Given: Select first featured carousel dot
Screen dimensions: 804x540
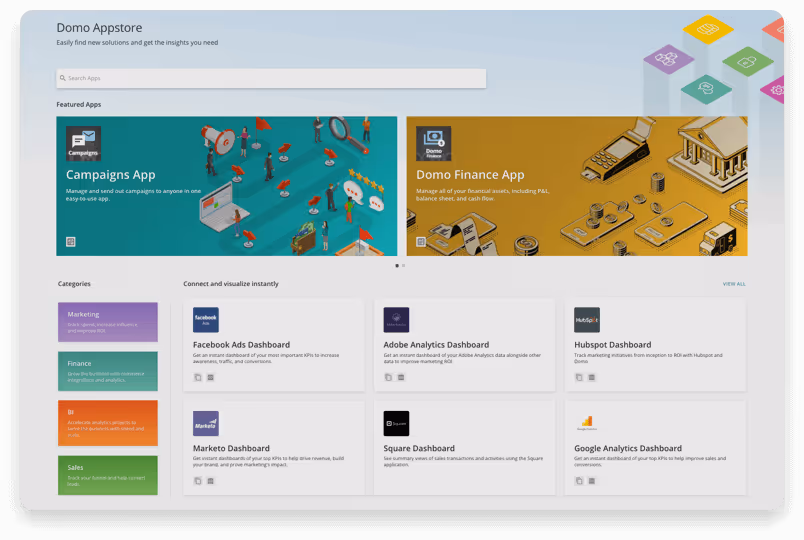Looking at the screenshot, I should [x=397, y=266].
